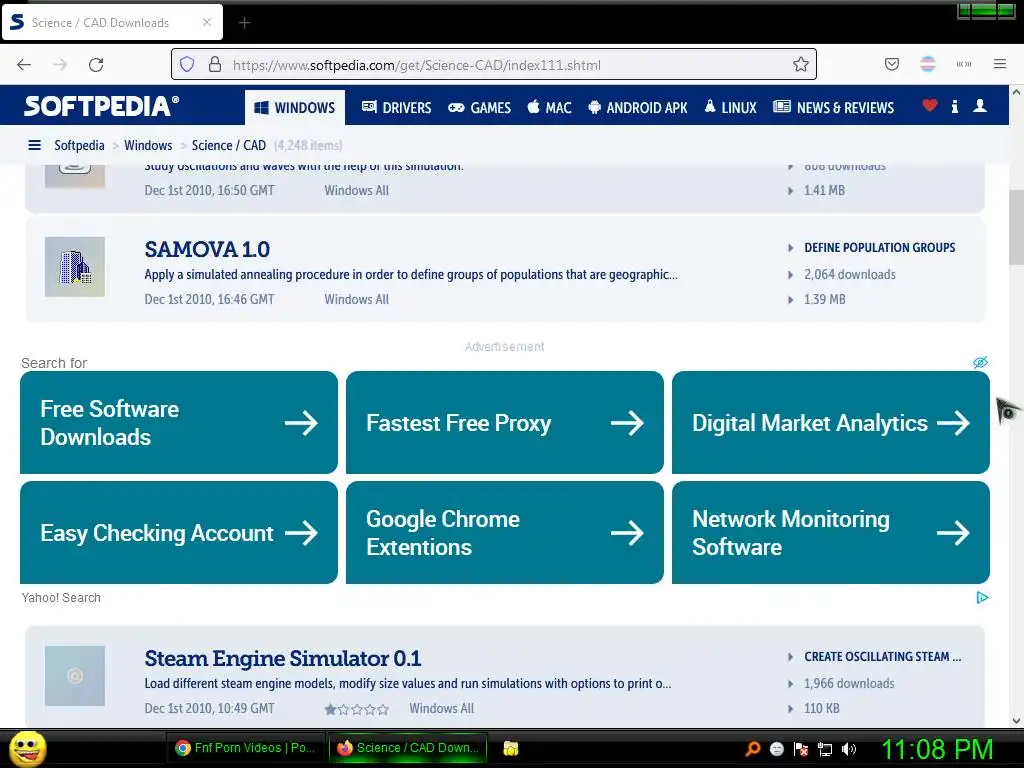Open Steam Engine Simulator 0.1 link

[x=283, y=658]
